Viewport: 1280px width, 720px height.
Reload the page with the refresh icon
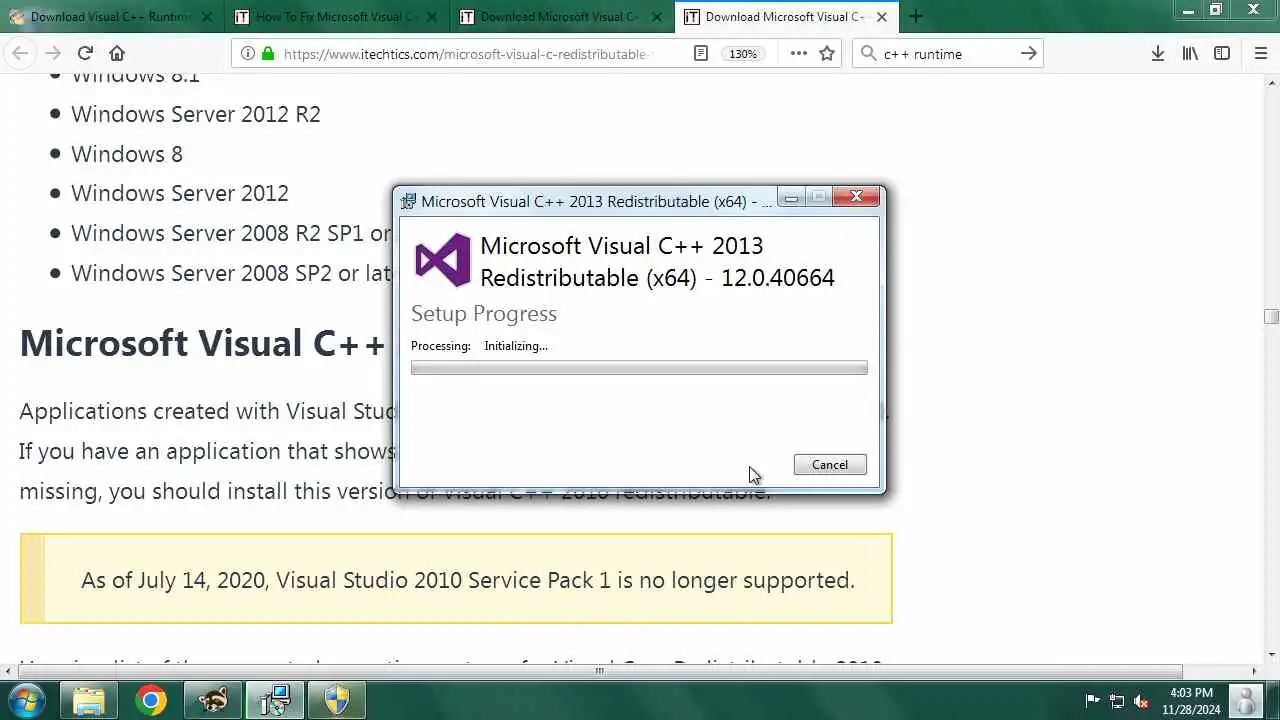(x=85, y=54)
